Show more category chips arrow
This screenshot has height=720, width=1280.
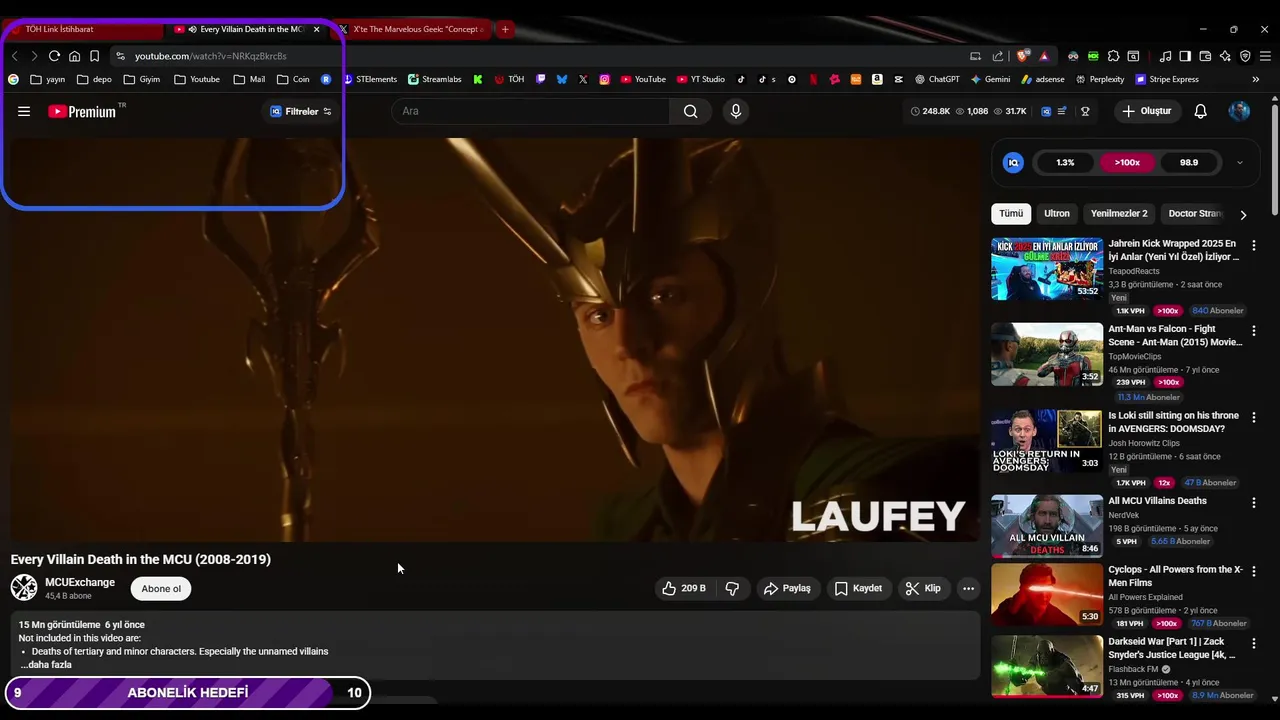[1243, 214]
